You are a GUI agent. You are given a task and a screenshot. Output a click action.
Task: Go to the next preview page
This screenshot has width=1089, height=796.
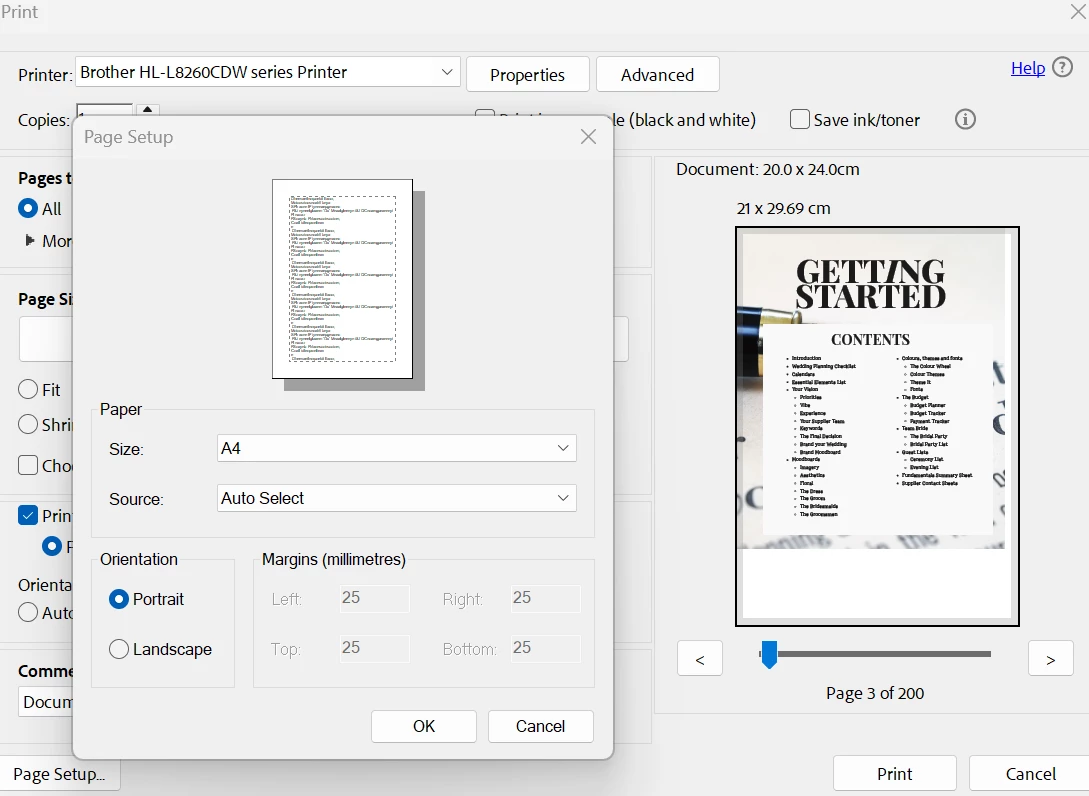1051,658
